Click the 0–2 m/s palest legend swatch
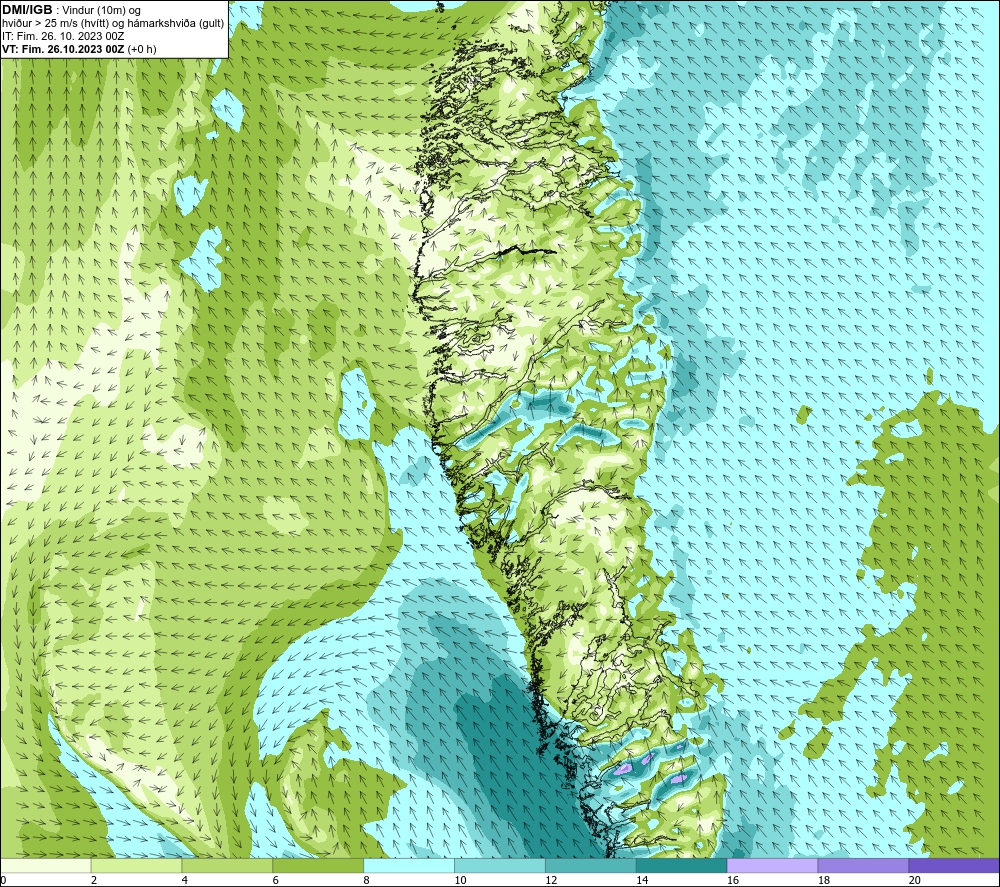 click(x=45, y=865)
